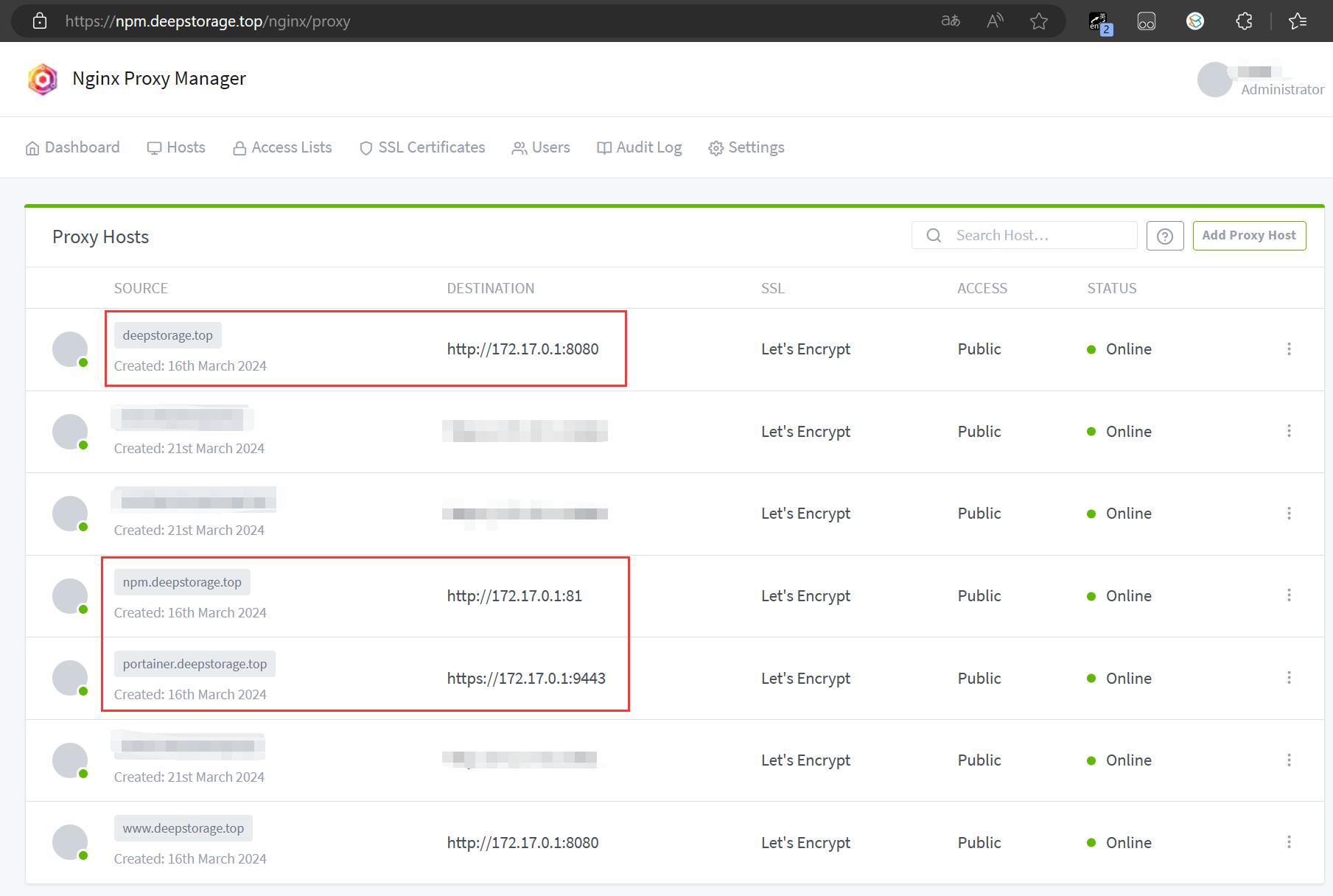Click the Add Proxy Host button
1333x896 pixels.
coord(1249,235)
